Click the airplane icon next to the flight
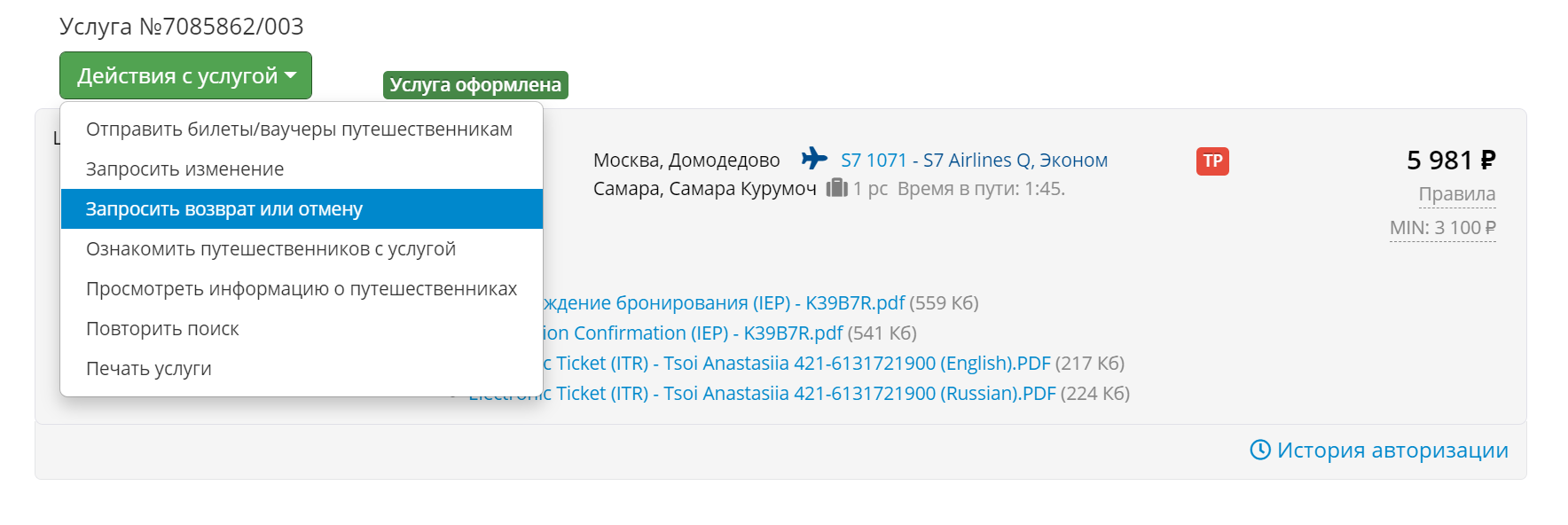1568x525 pixels. [813, 159]
